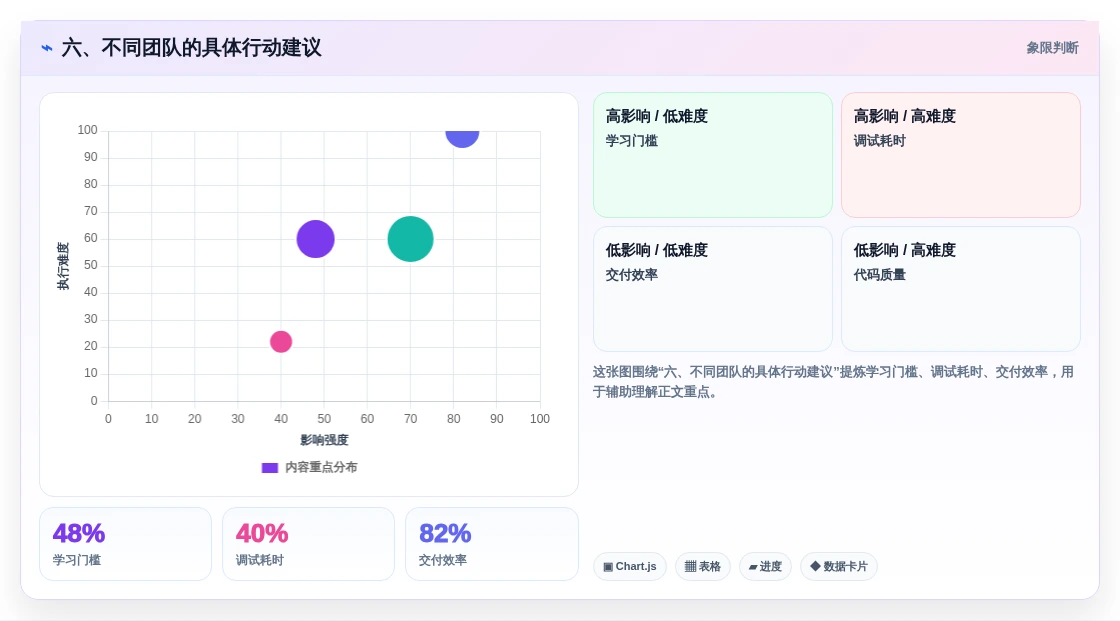1120x621 pixels.
Task: Click the 调试耗时 text in the pink card
Action: pyautogui.click(x=879, y=141)
